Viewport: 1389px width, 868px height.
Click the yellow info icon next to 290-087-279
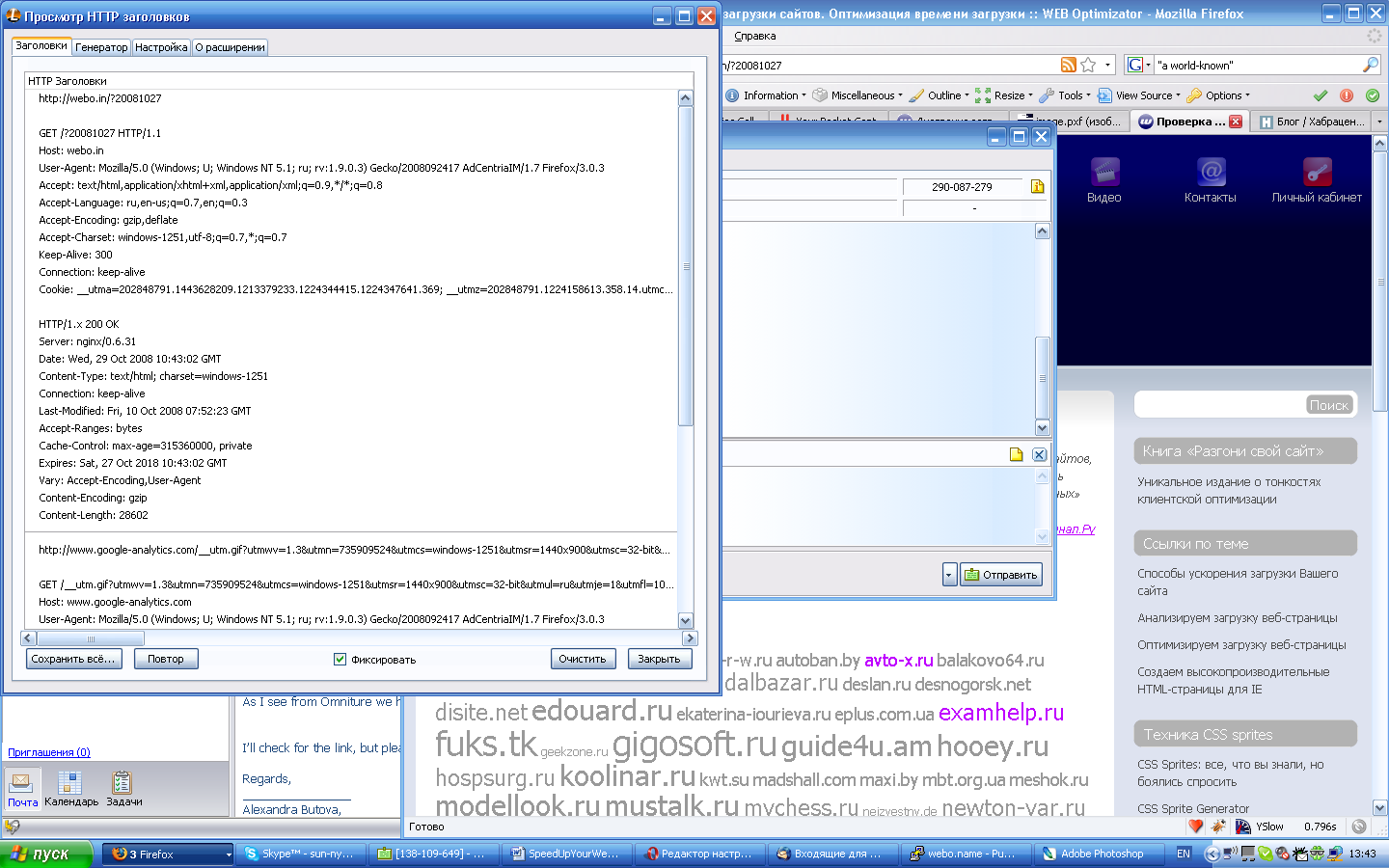coord(1038,186)
